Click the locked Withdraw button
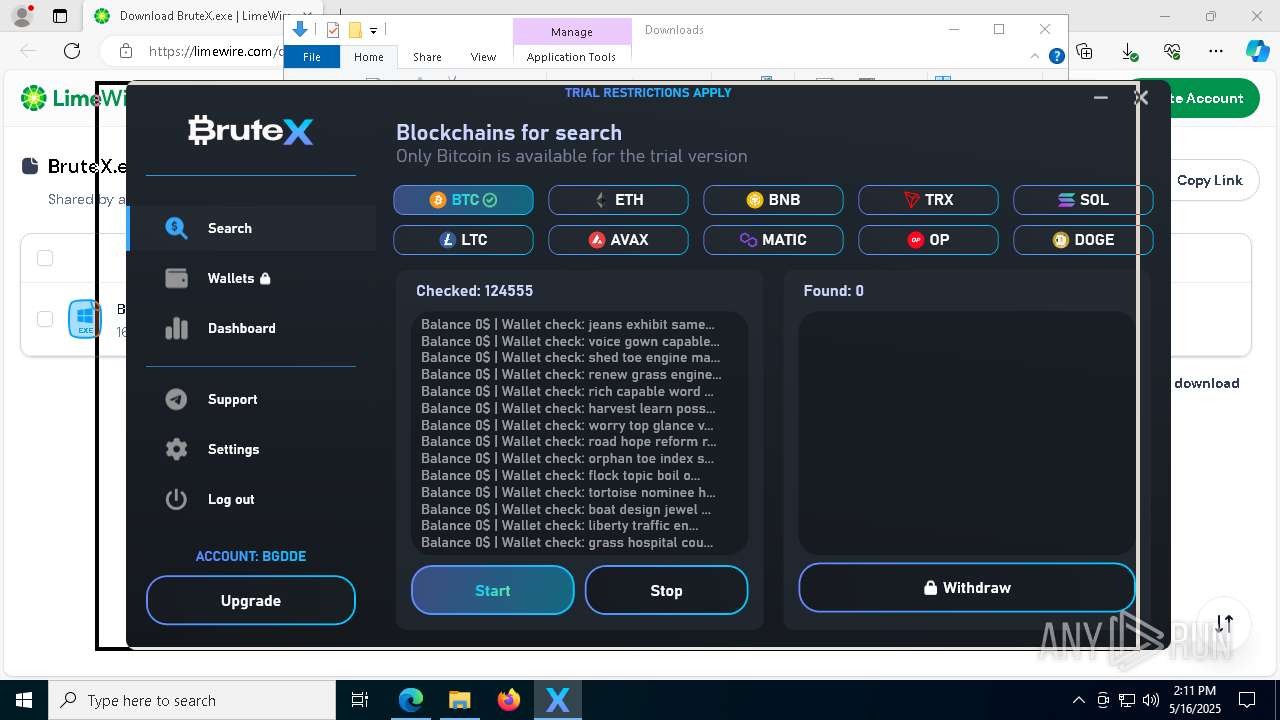The width and height of the screenshot is (1280, 720). [x=967, y=588]
